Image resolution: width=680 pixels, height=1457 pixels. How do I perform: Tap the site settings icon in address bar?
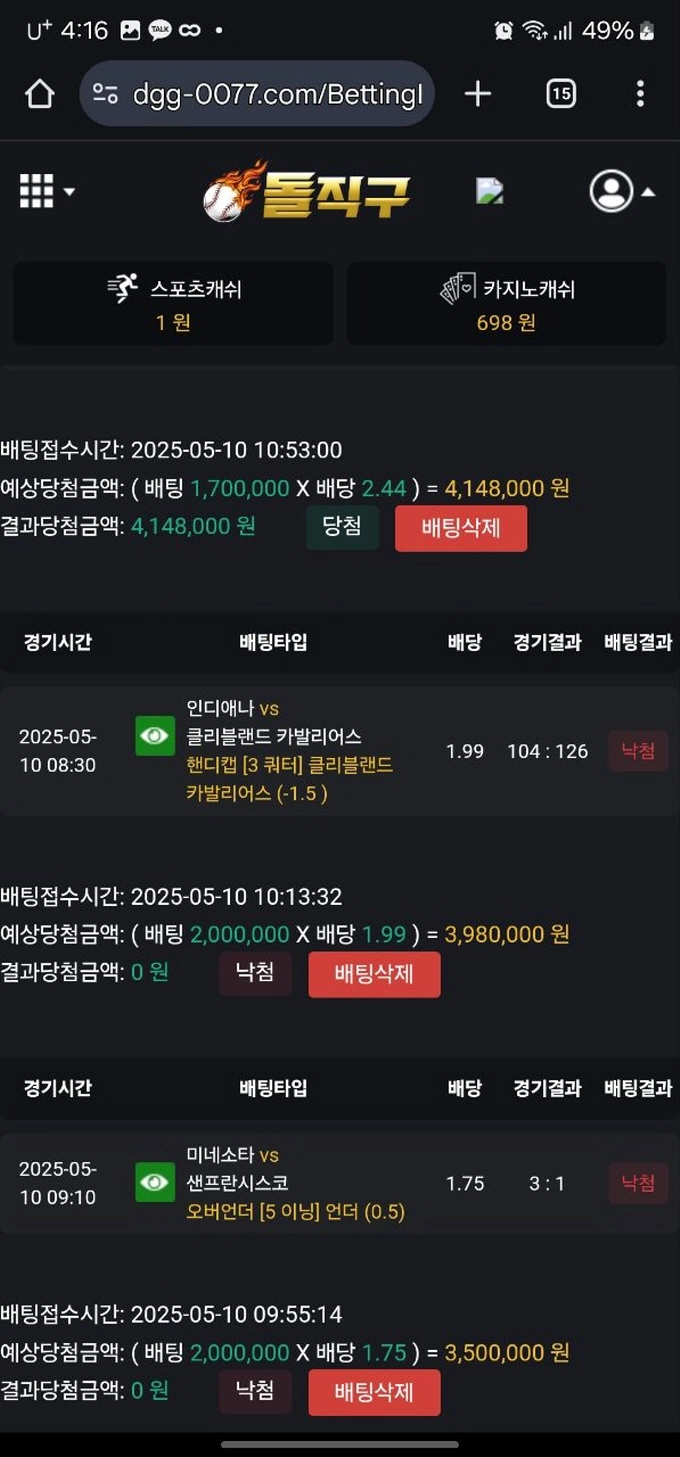tap(105, 94)
